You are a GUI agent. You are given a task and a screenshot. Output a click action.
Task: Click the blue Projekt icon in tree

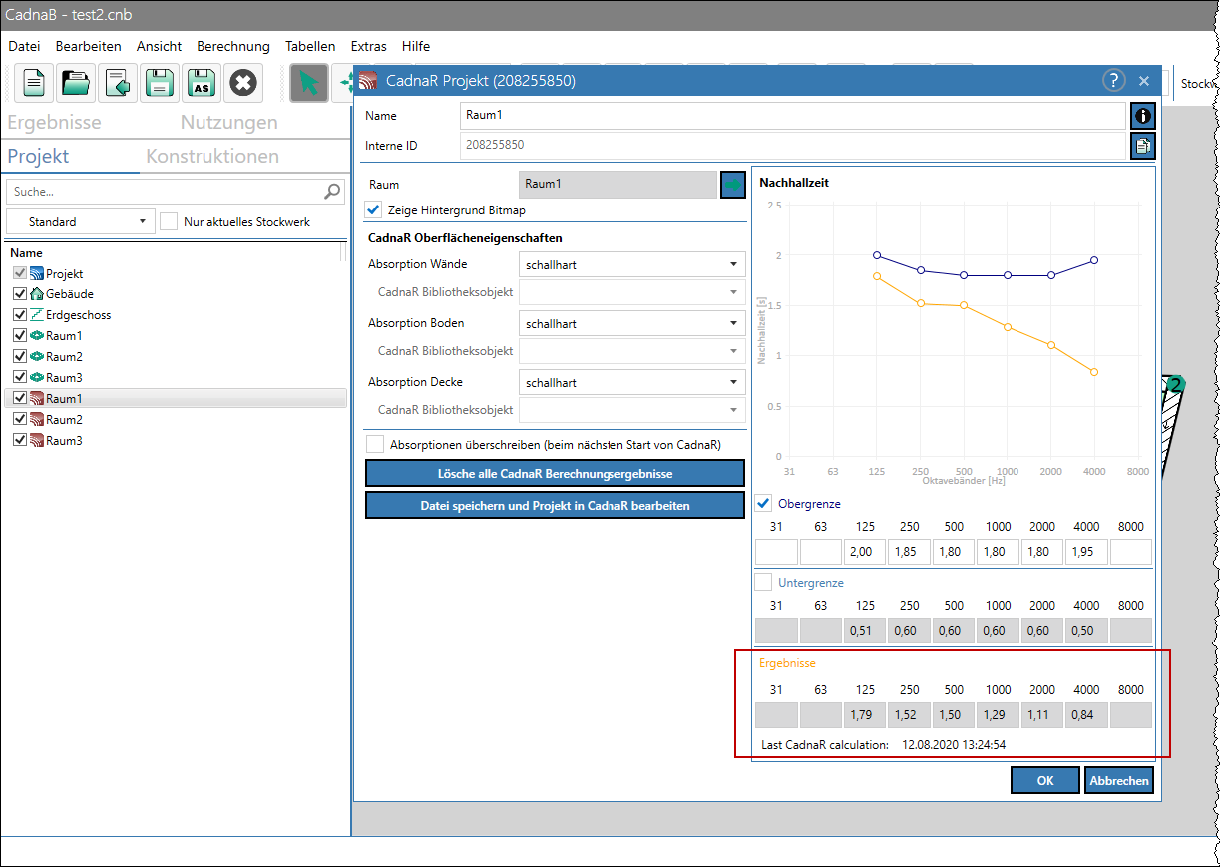click(37, 273)
